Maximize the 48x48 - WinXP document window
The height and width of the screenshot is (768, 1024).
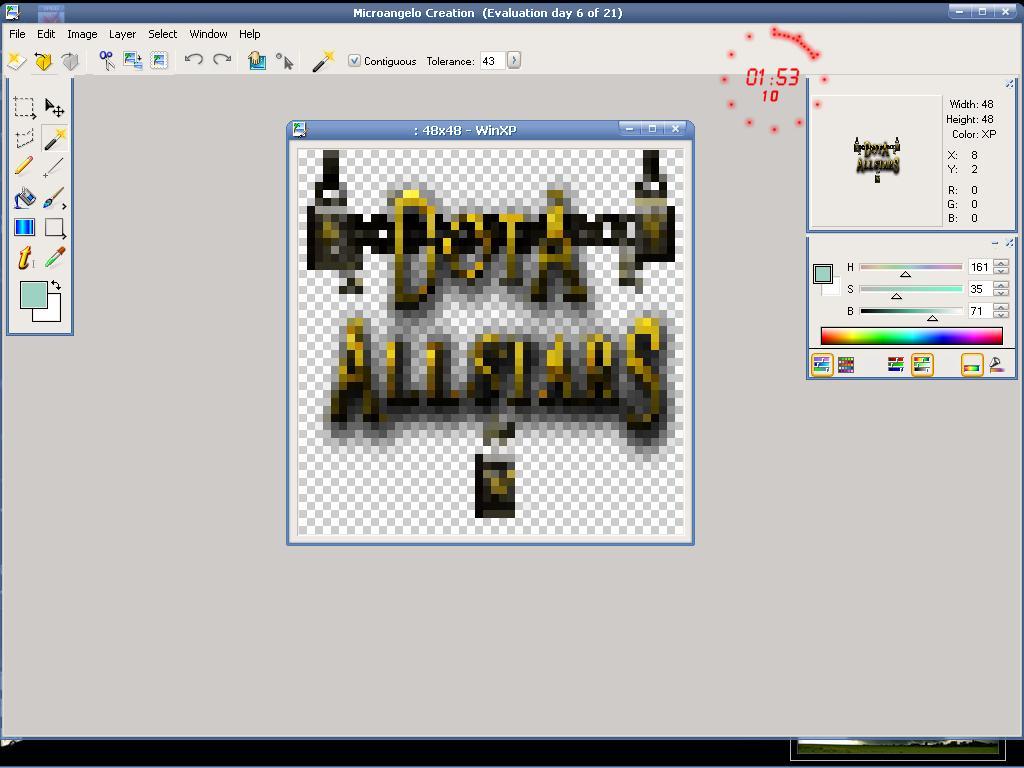[652, 129]
